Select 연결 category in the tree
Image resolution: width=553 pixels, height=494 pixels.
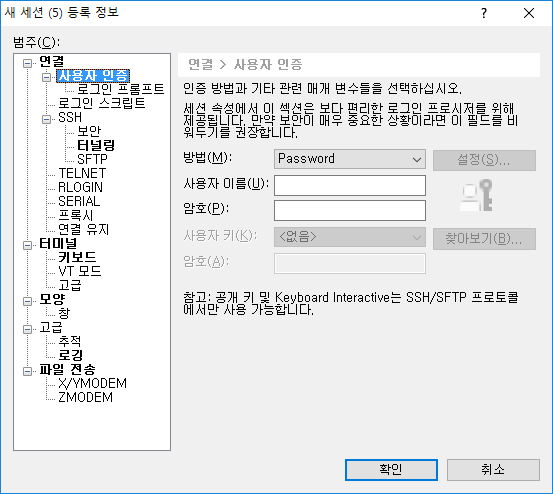51,62
